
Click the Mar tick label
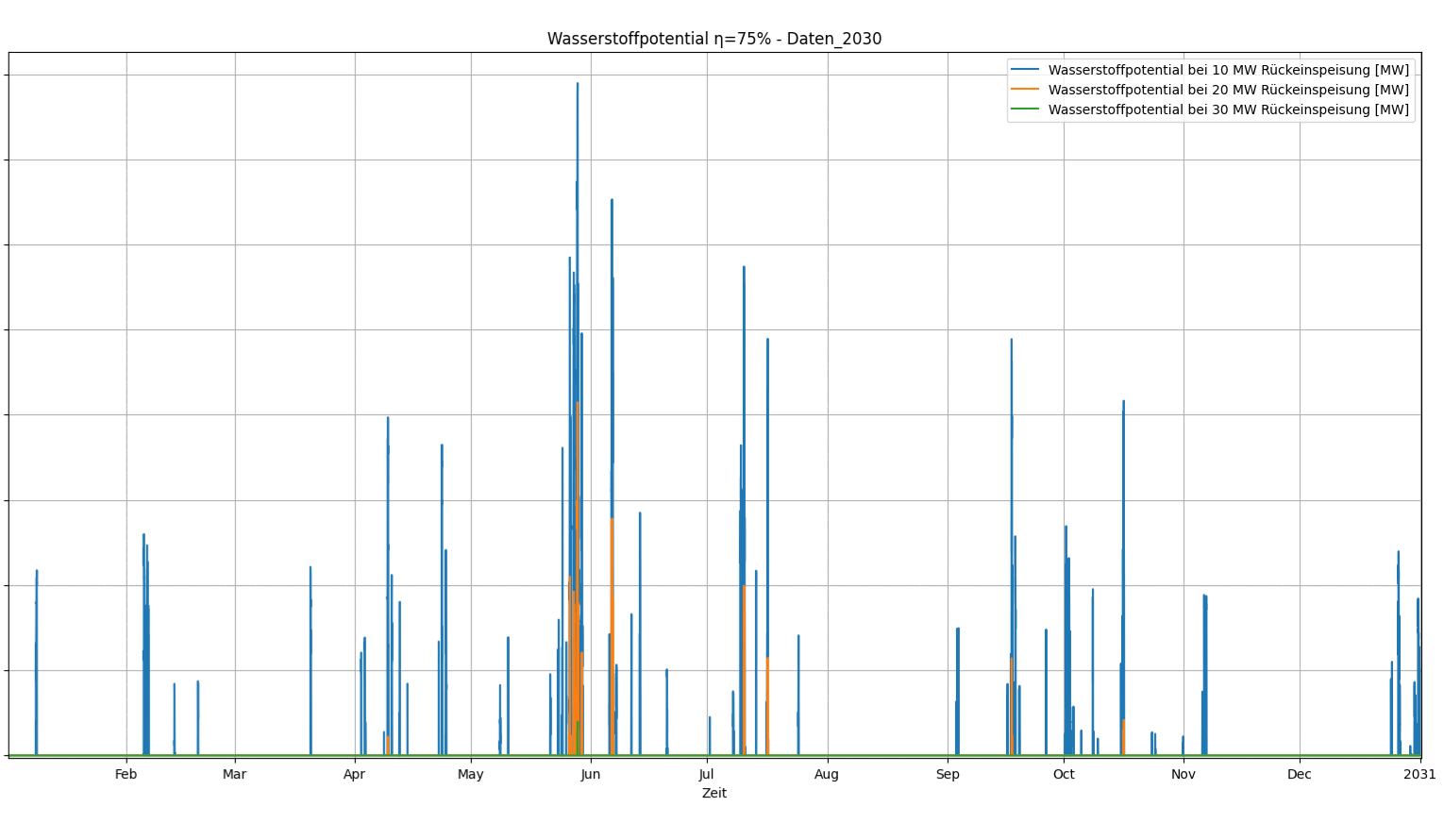(234, 774)
